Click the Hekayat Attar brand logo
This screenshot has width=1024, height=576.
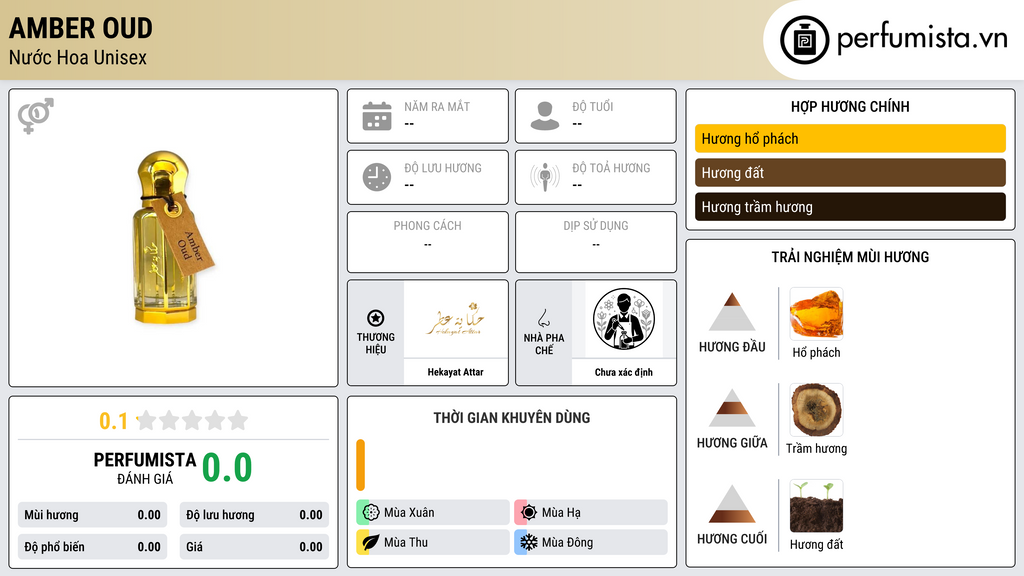tap(456, 319)
